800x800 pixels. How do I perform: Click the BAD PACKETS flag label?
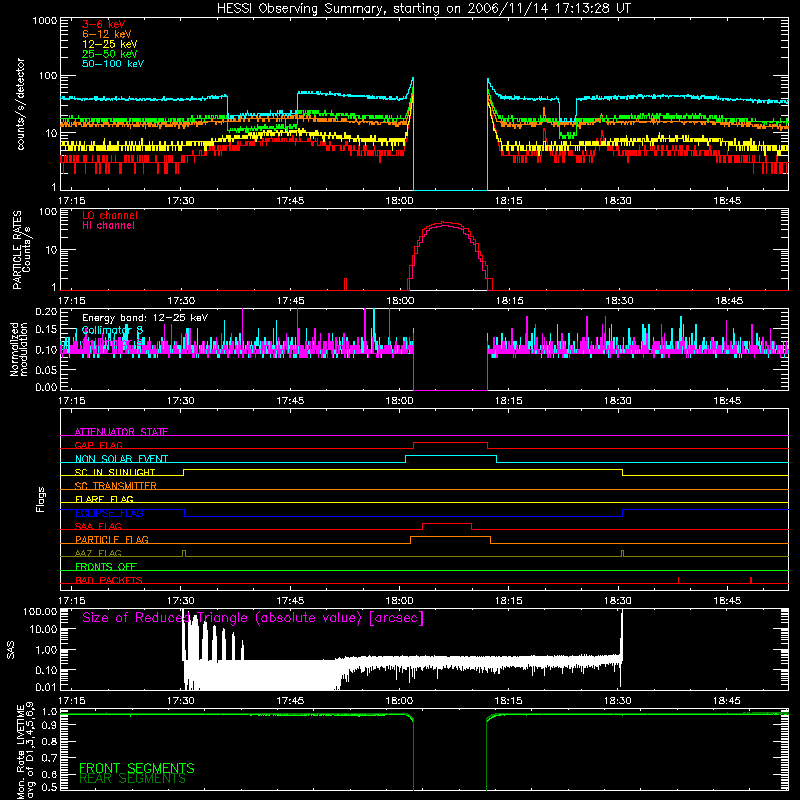[109, 580]
